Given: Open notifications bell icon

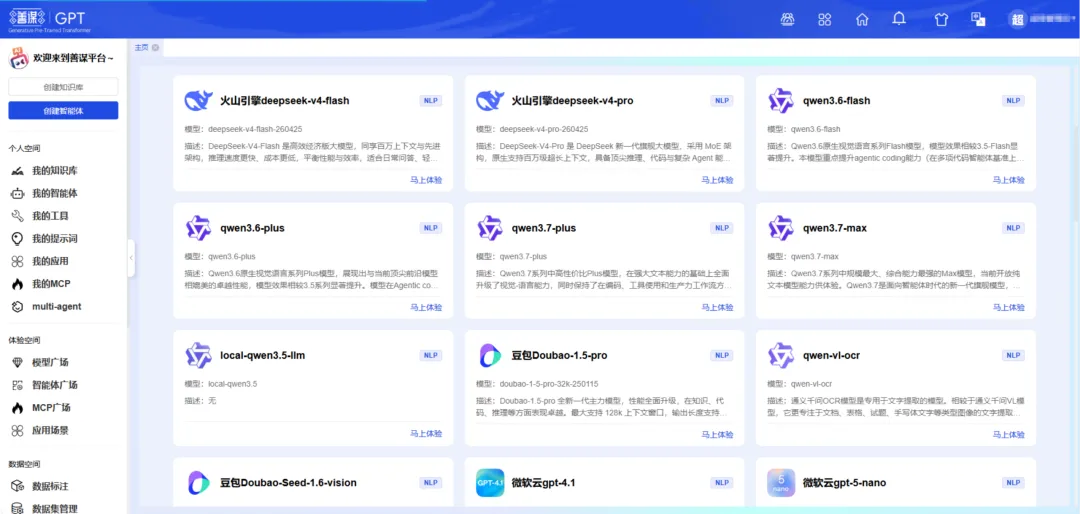Looking at the screenshot, I should tap(899, 19).
